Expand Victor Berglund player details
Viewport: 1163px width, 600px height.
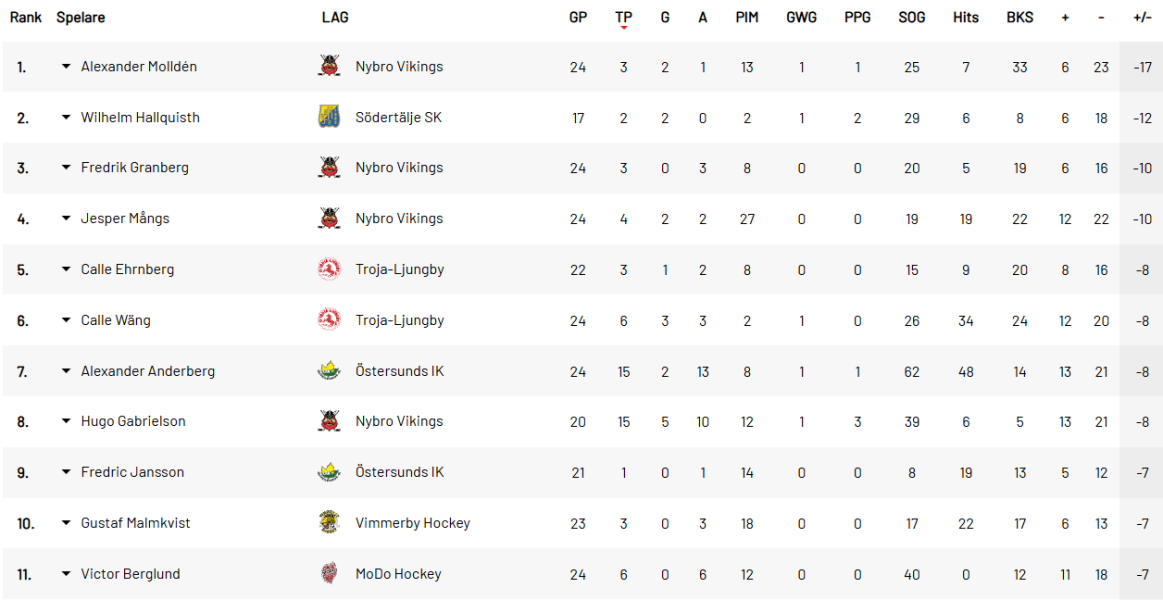pos(66,574)
